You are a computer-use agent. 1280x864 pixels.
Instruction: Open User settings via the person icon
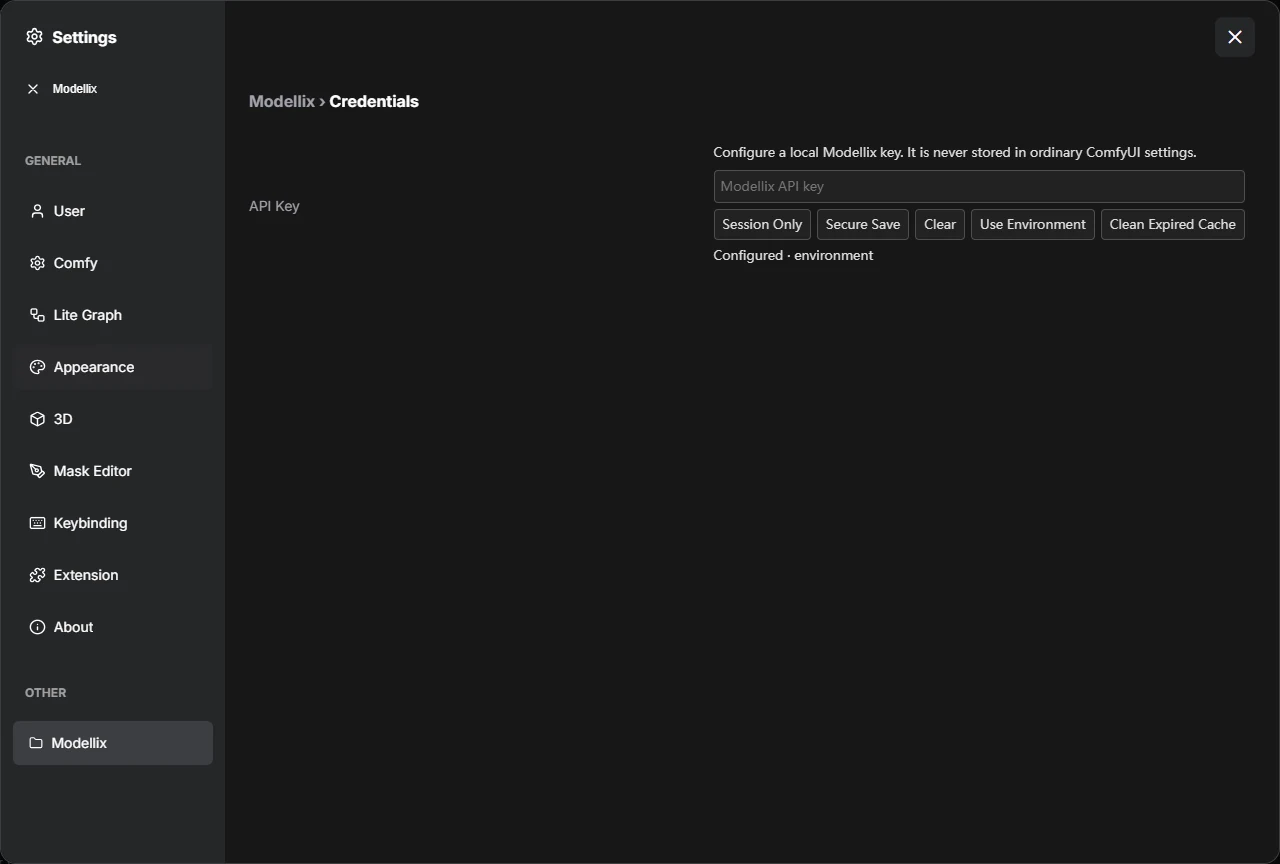[x=37, y=211]
